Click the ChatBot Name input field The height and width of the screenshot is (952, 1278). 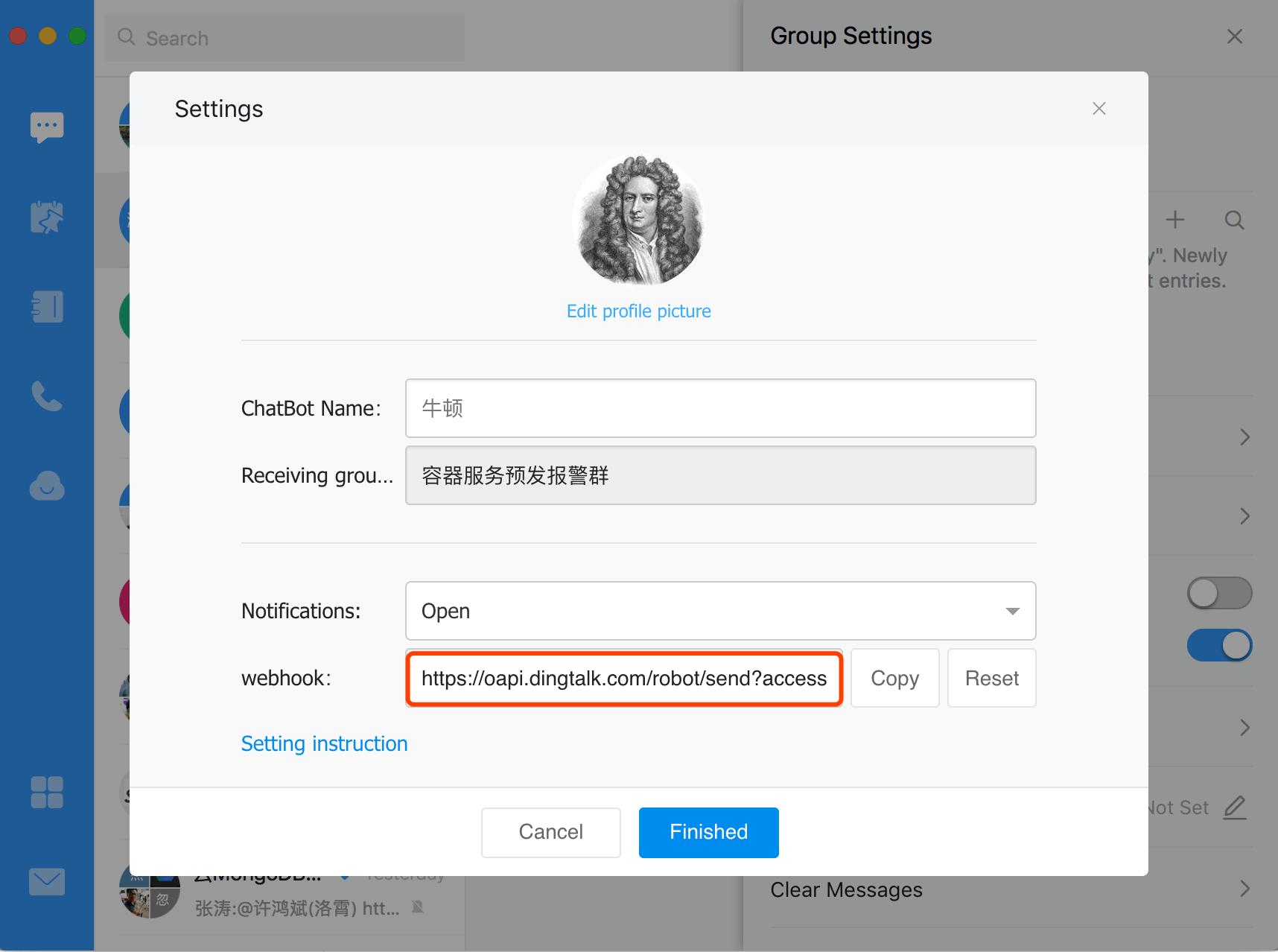720,408
